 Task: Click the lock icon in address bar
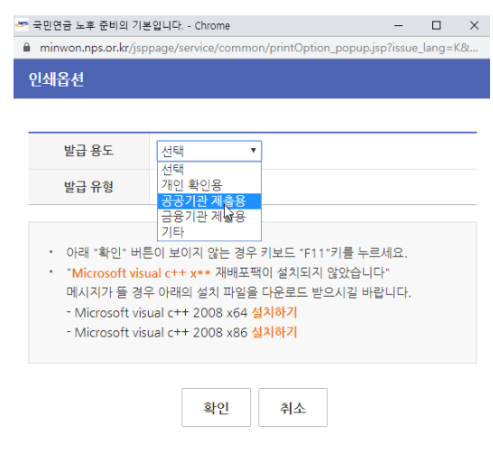pyautogui.click(x=27, y=48)
